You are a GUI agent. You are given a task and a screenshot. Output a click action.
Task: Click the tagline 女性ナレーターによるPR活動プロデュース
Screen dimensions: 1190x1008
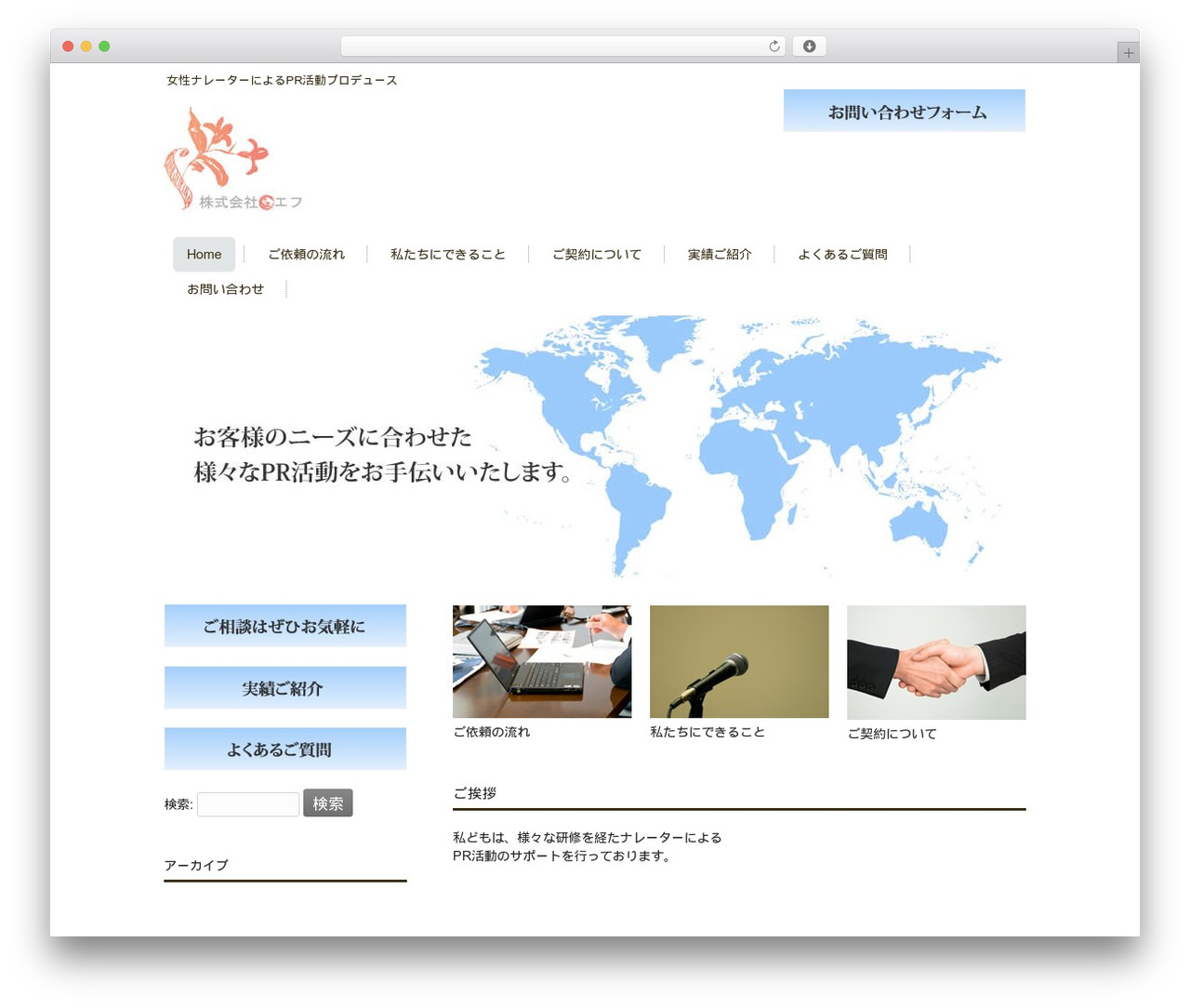pos(282,81)
